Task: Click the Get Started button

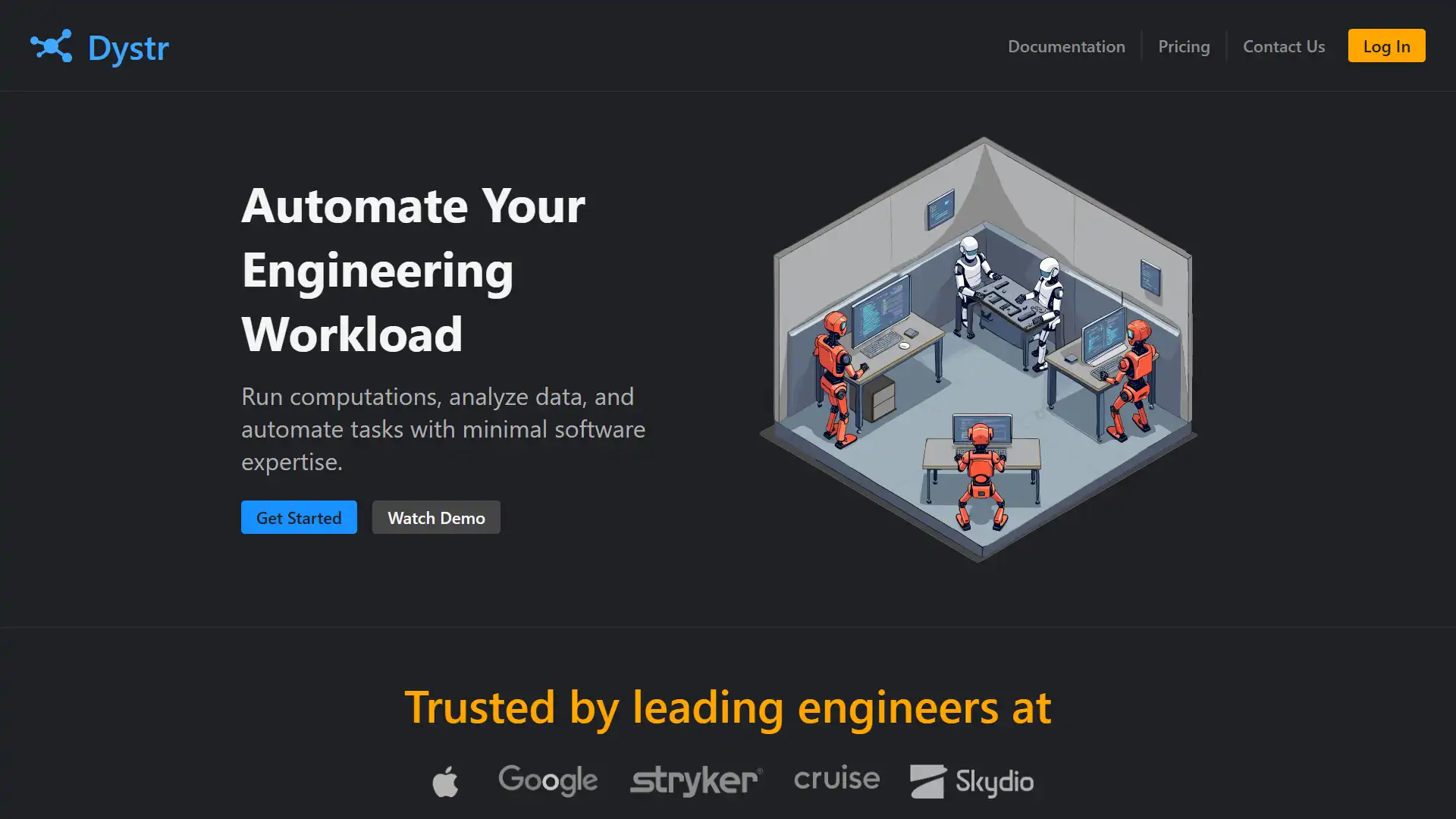Action: (298, 517)
